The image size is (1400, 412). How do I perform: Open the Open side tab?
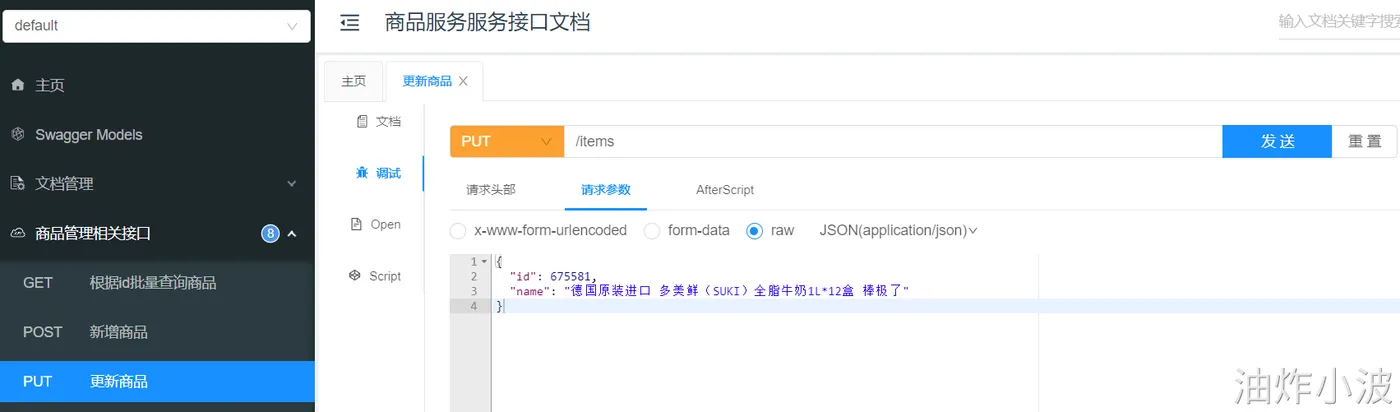tap(376, 224)
